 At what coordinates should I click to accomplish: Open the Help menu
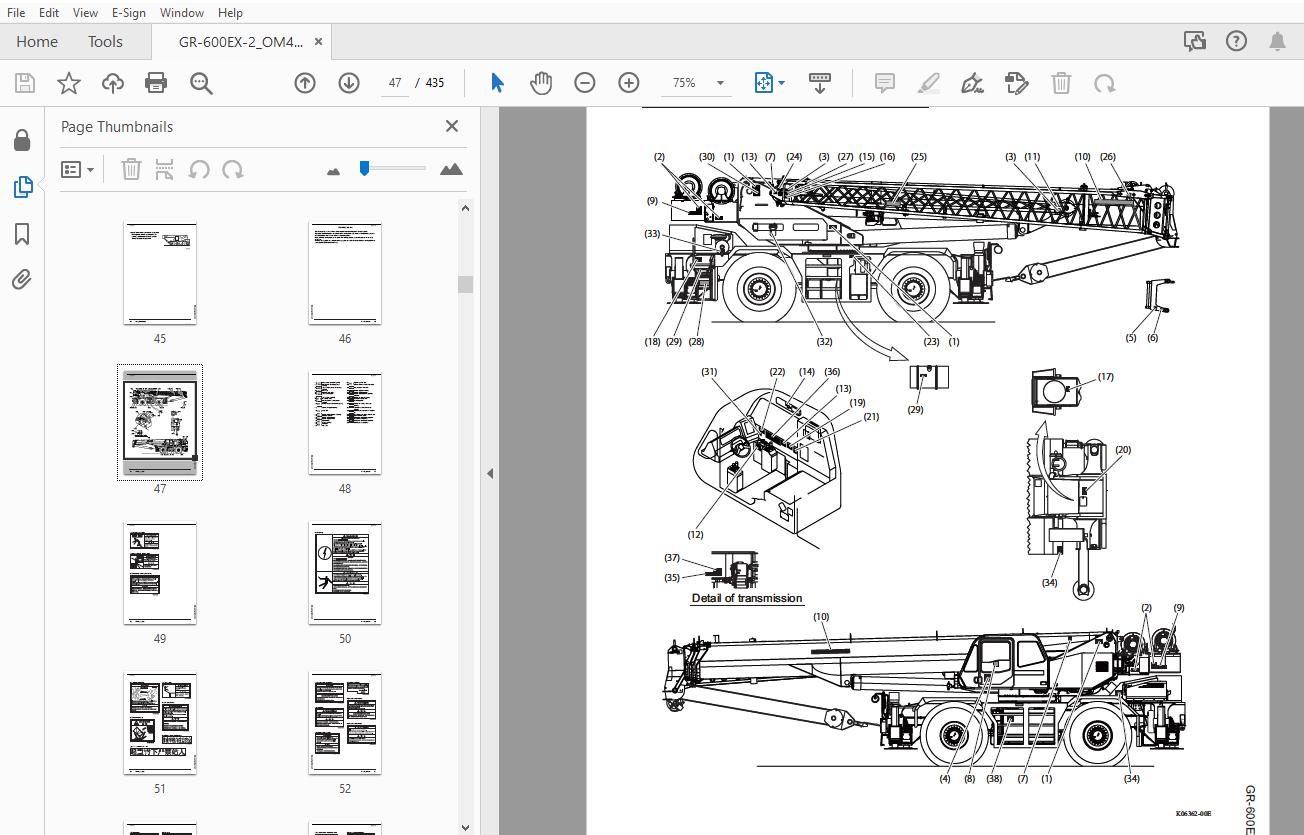point(230,13)
